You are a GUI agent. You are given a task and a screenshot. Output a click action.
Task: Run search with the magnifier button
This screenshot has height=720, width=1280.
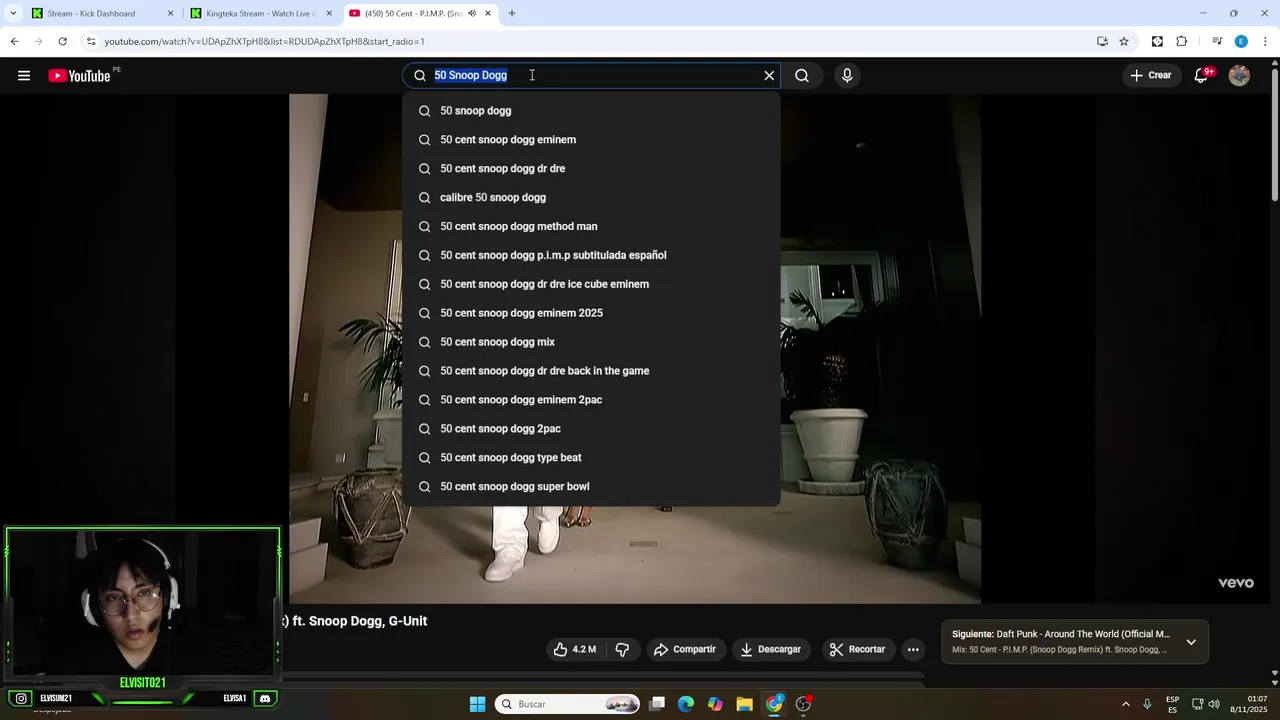click(802, 76)
